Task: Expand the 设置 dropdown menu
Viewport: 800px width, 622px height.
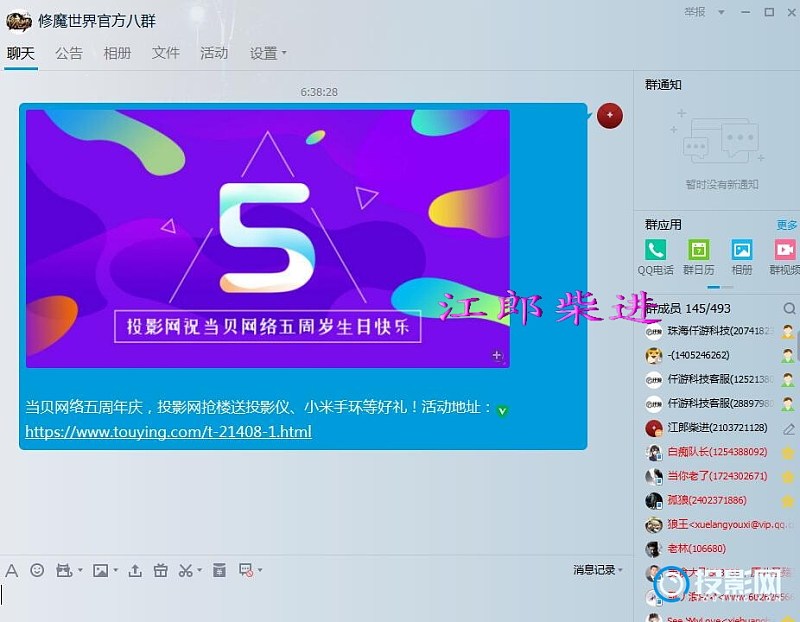Action: click(x=284, y=53)
